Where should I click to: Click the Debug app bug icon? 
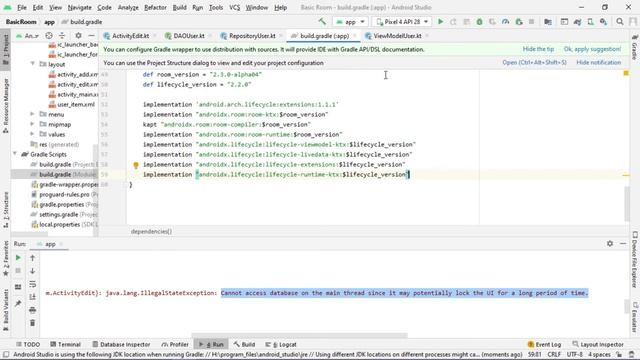click(x=480, y=22)
